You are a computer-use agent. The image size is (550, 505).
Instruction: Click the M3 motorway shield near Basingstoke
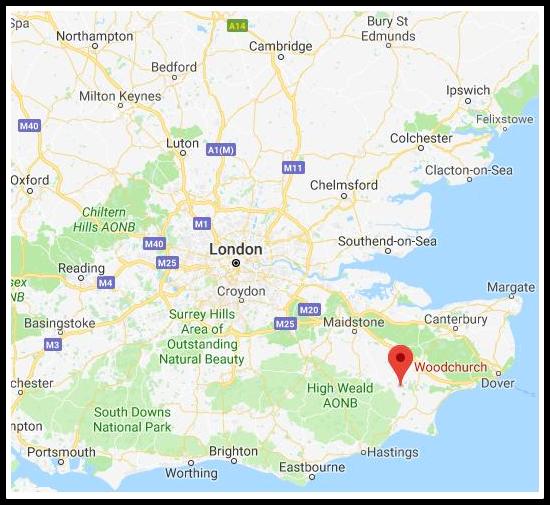click(x=53, y=344)
